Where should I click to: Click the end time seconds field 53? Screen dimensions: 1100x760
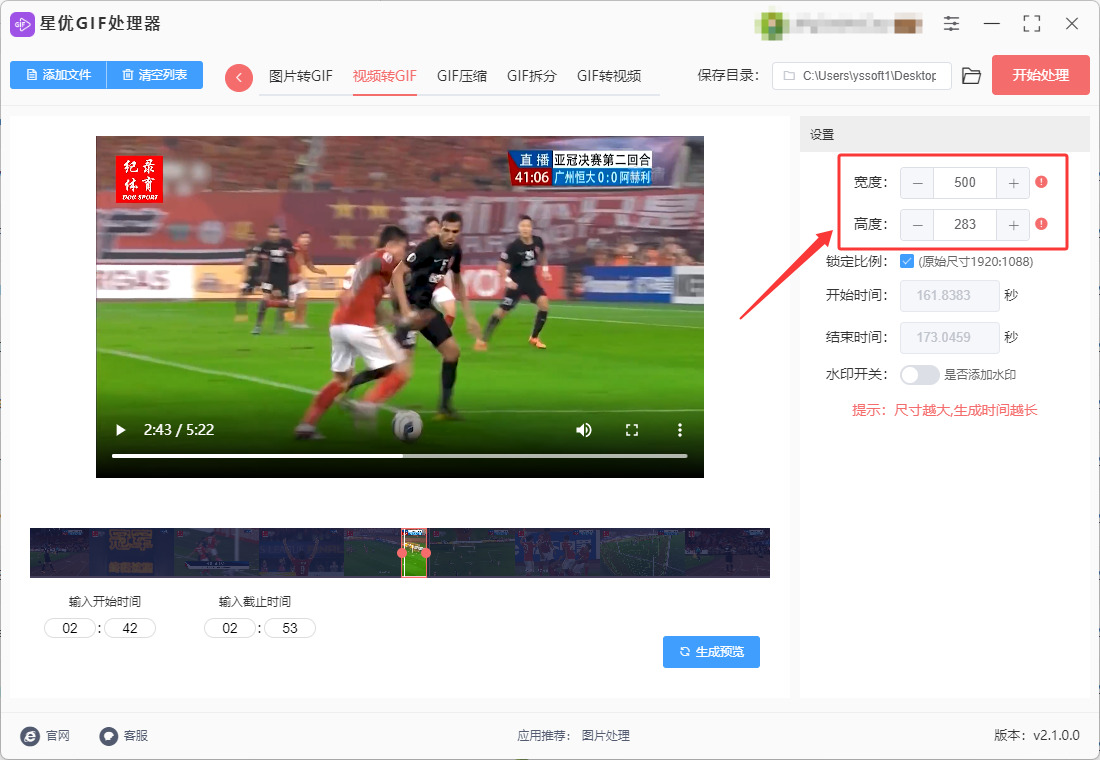(290, 628)
